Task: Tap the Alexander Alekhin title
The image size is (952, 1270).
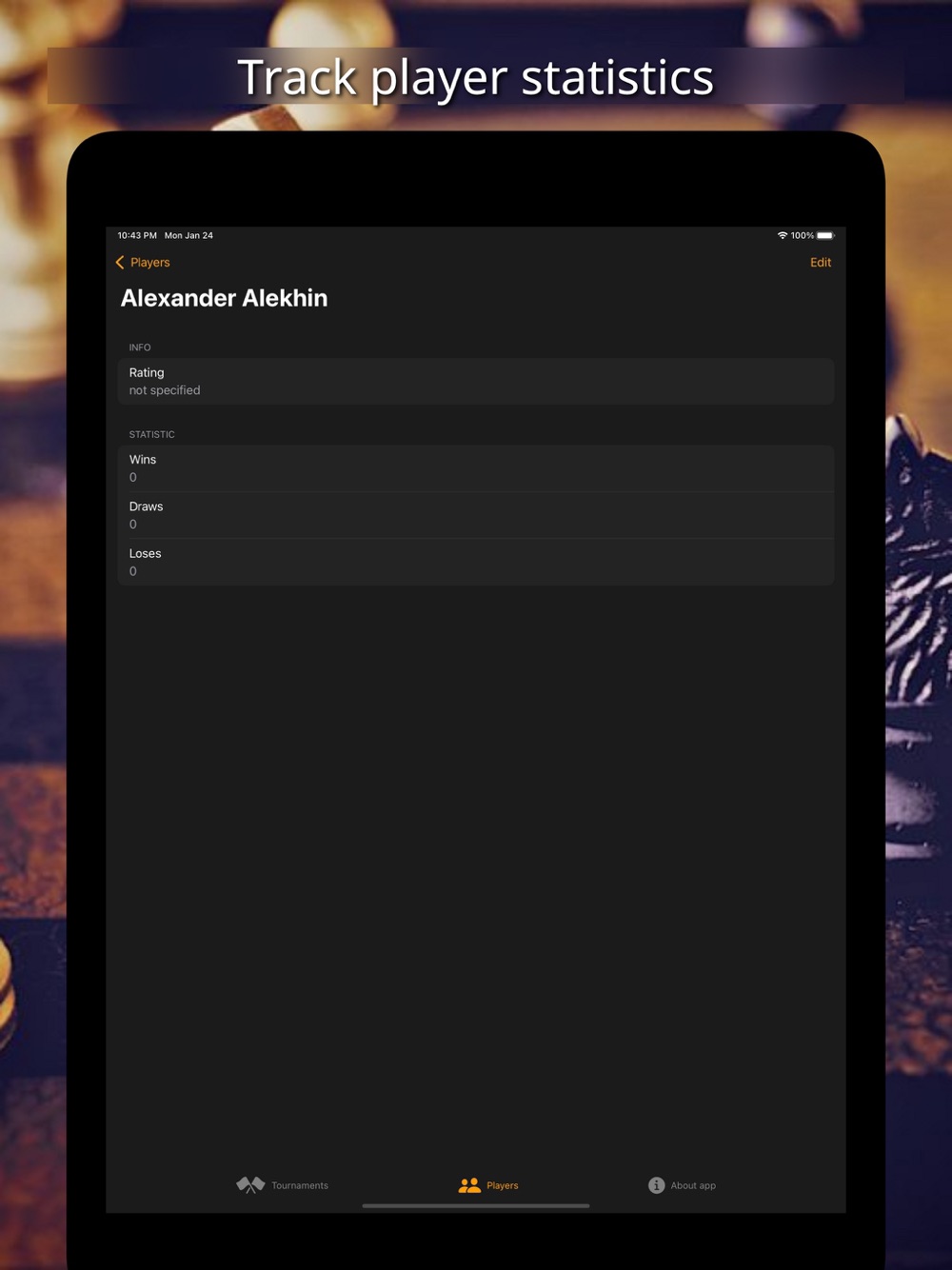Action: (224, 298)
